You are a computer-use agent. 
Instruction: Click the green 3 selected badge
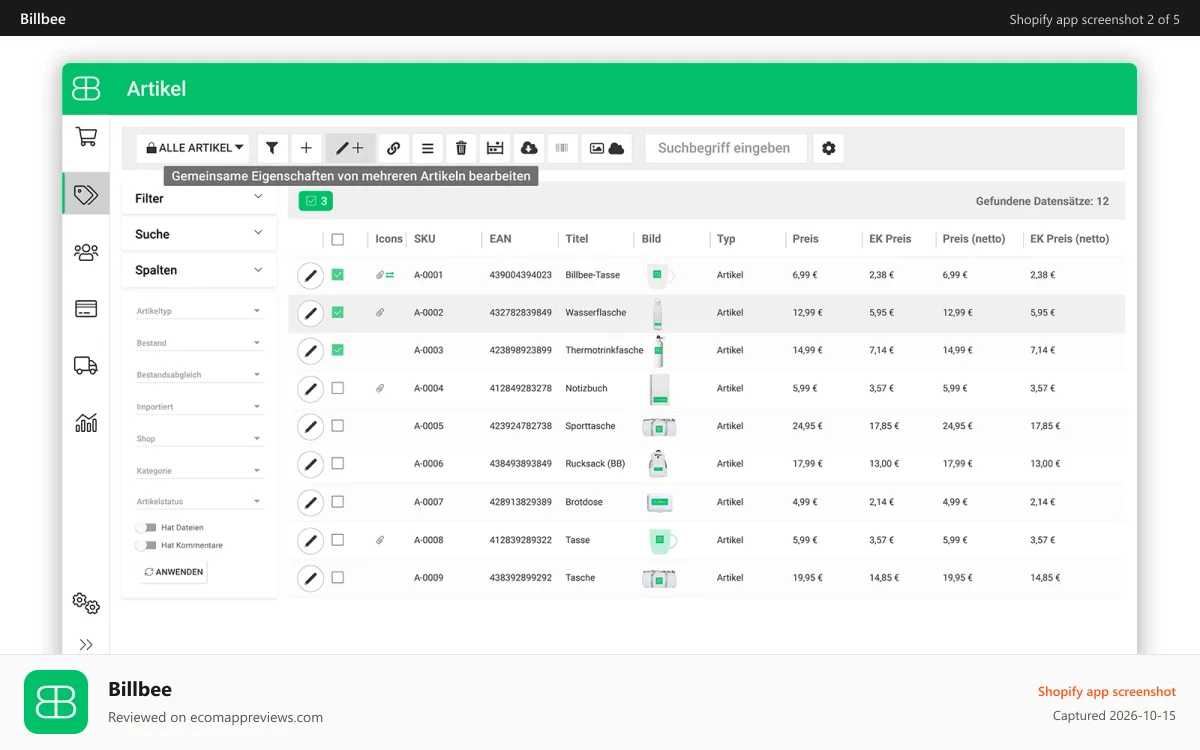[316, 201]
